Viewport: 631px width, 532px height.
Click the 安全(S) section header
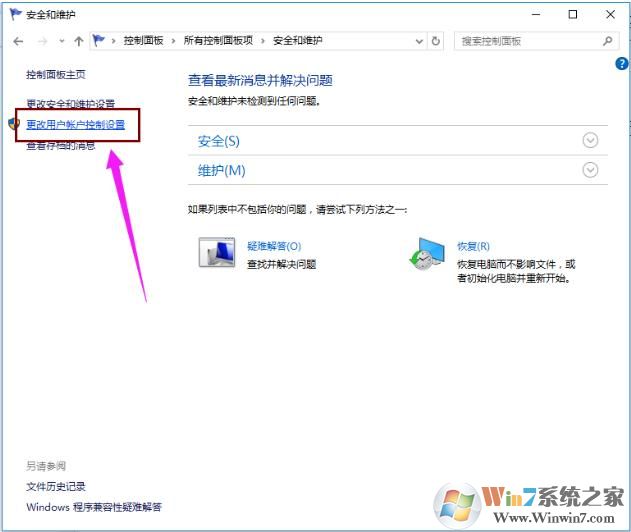pos(219,141)
